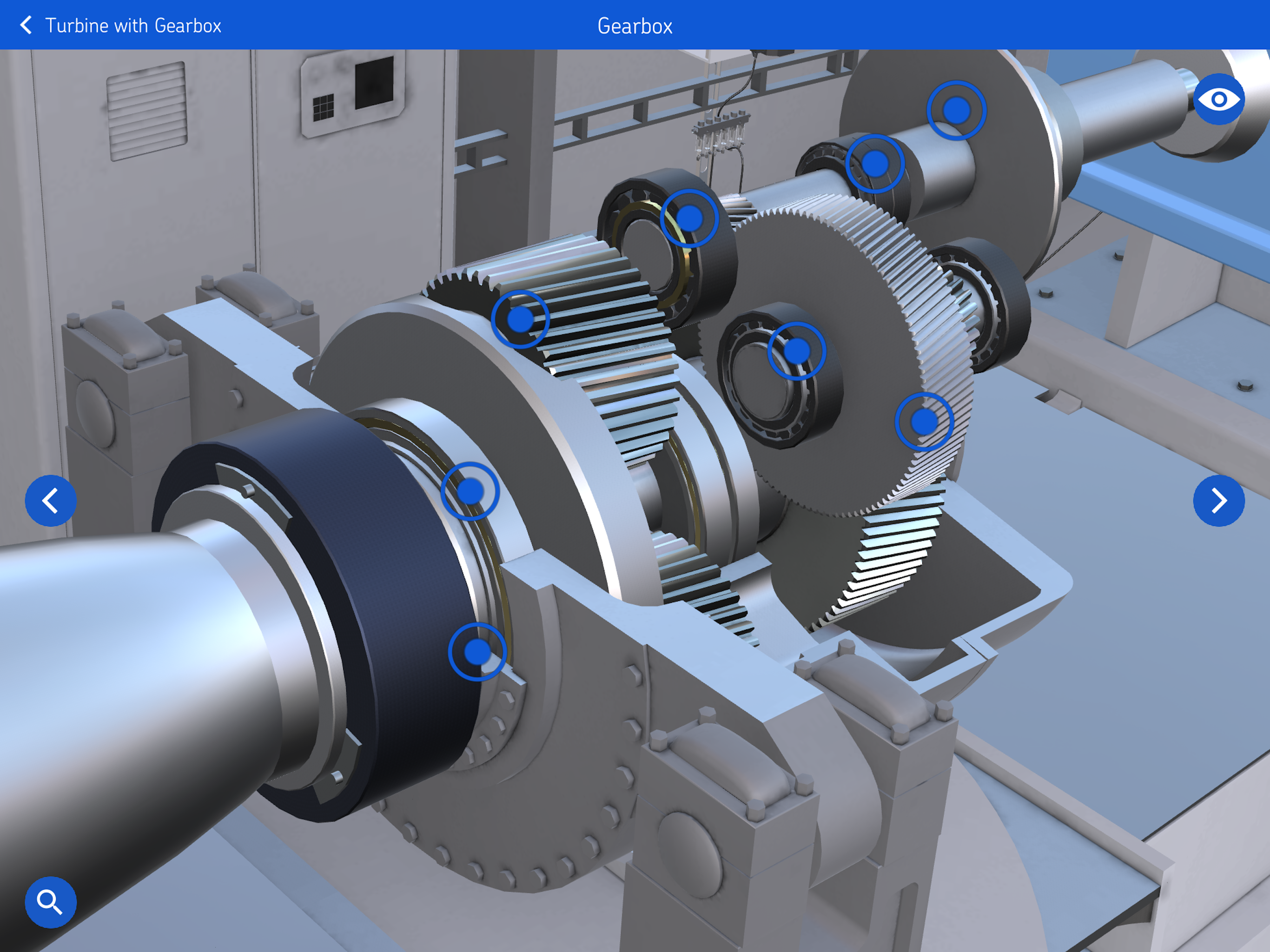1270x952 pixels.
Task: Toggle the eye visibility button
Action: (1218, 99)
